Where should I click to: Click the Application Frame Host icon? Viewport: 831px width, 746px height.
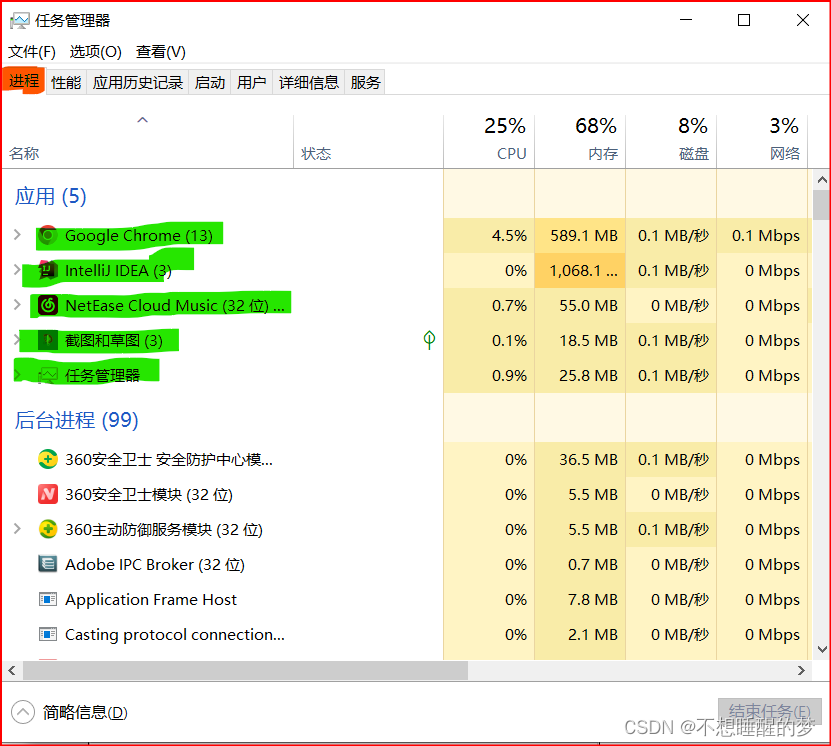[x=48, y=599]
